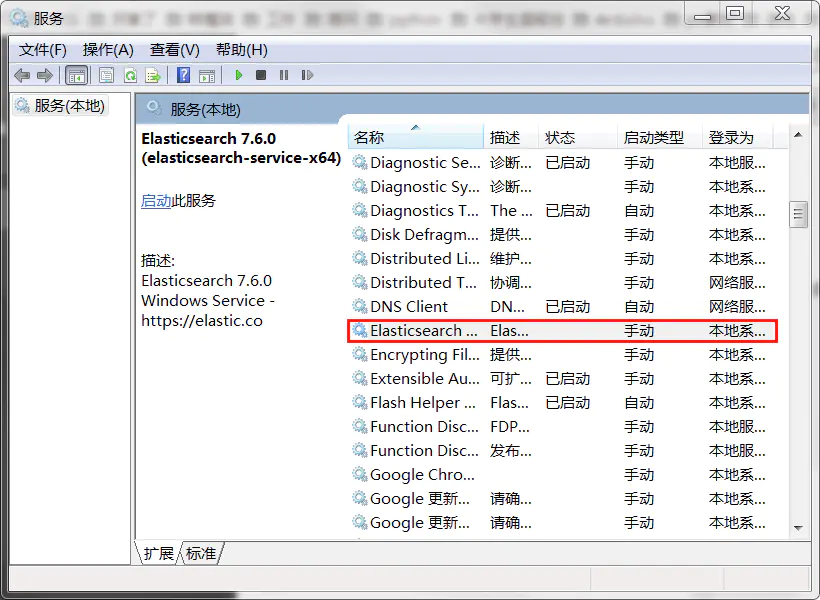Open the 操作(A) menu

coord(107,49)
